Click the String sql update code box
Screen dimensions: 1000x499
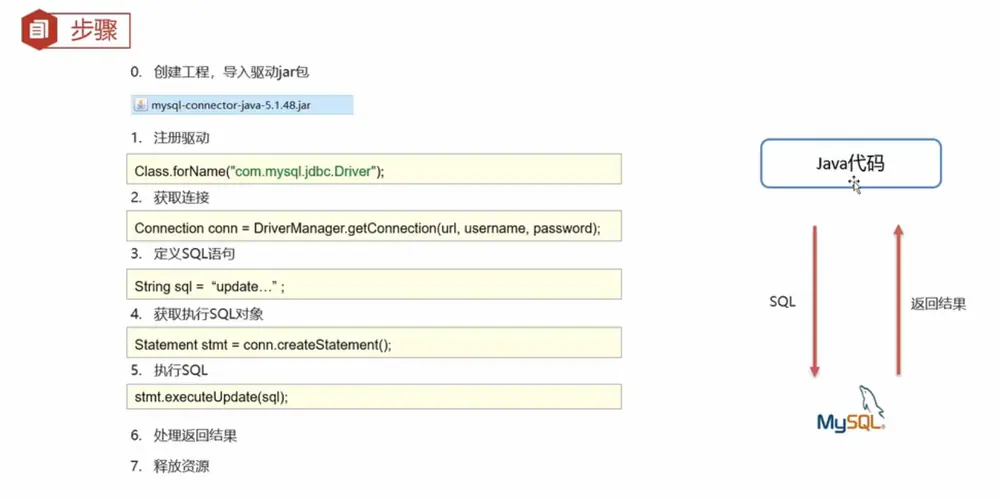coord(374,284)
